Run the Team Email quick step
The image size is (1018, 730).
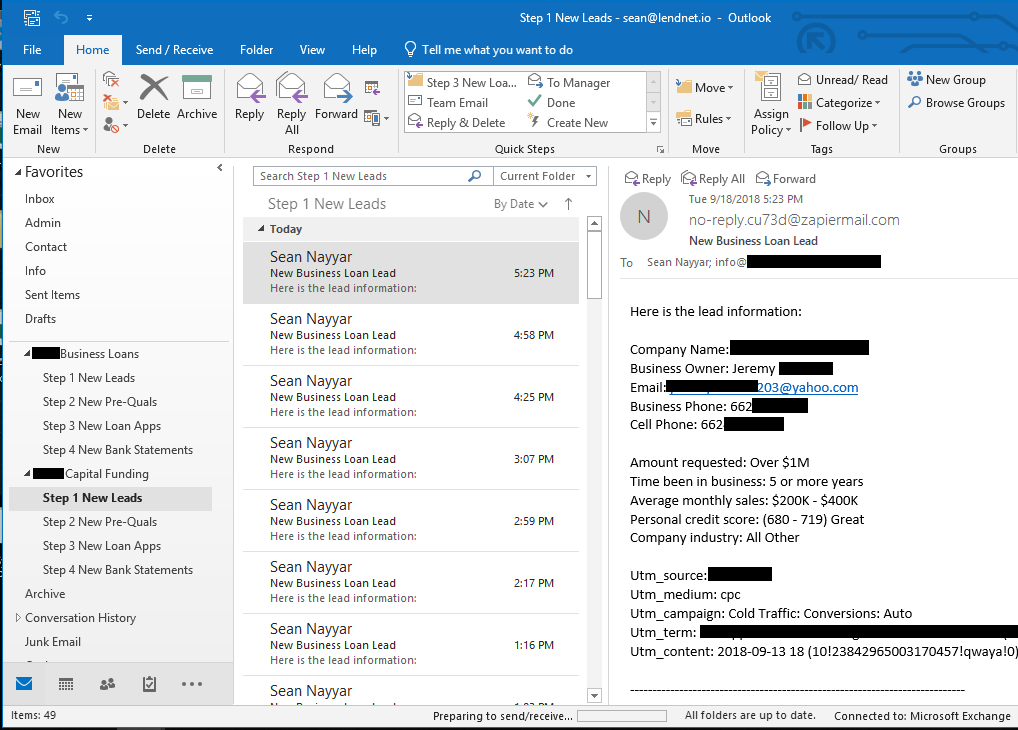(448, 102)
